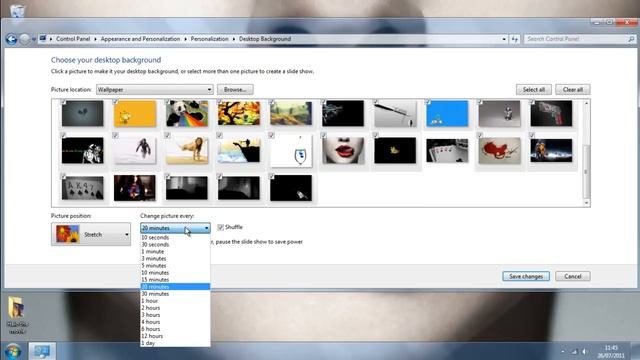Viewport: 640px width, 360px height.
Task: Choose 10 seconds interval
Action: (176, 238)
